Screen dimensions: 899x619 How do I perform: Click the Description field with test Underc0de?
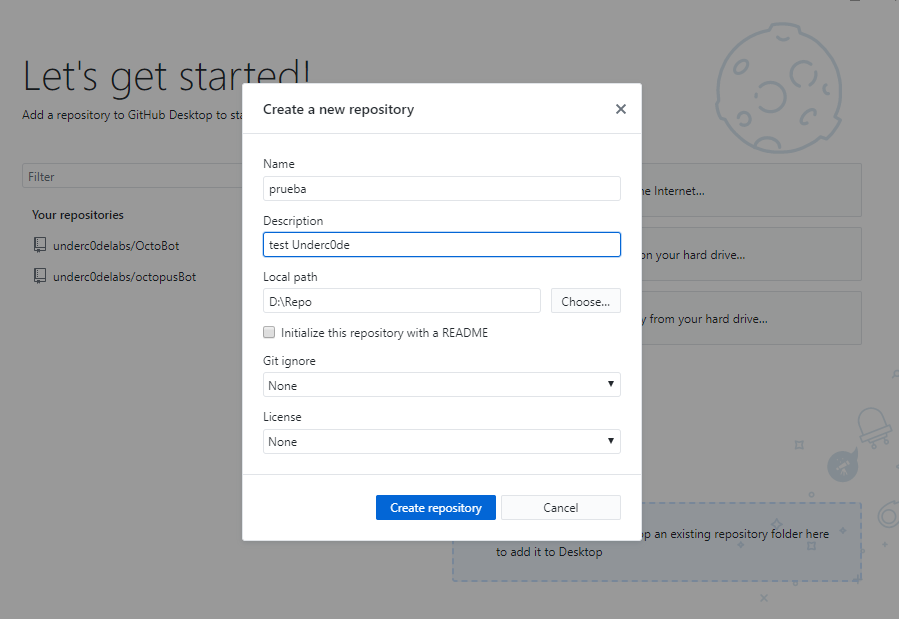pyautogui.click(x=441, y=245)
